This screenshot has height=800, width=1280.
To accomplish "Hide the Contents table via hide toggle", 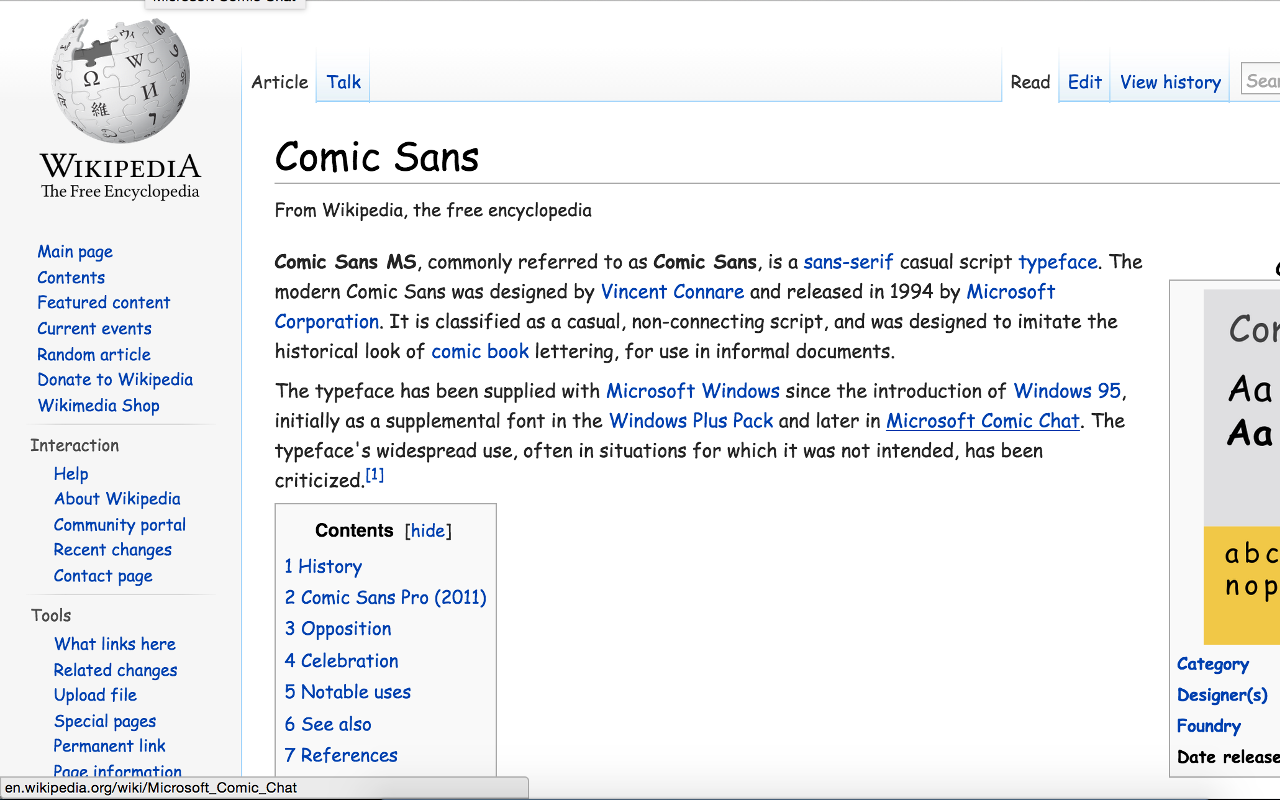I will (428, 531).
